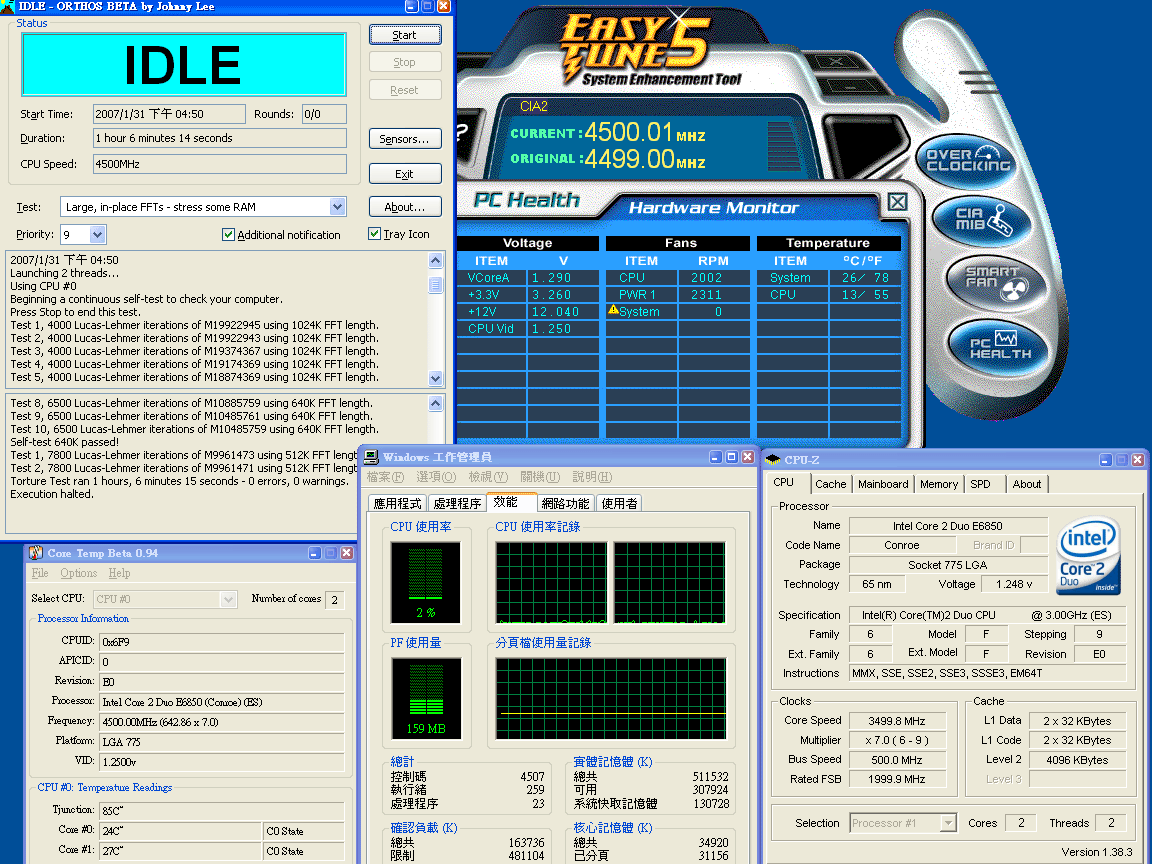Switch to the SPD tab in CPU-Z
Image resolution: width=1152 pixels, height=864 pixels.
click(980, 484)
